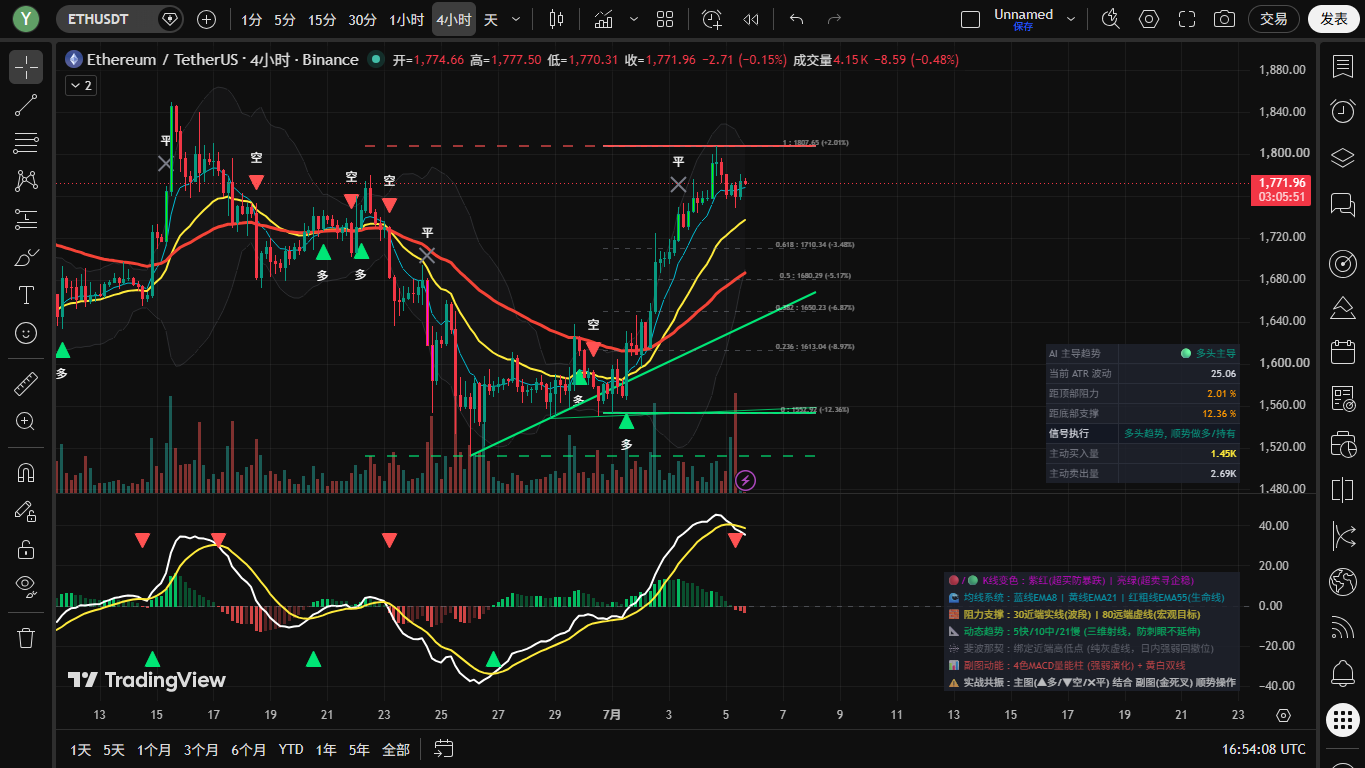Screen dimensions: 1365x768
Task: Open the object tree layers panel
Action: (x=1342, y=158)
